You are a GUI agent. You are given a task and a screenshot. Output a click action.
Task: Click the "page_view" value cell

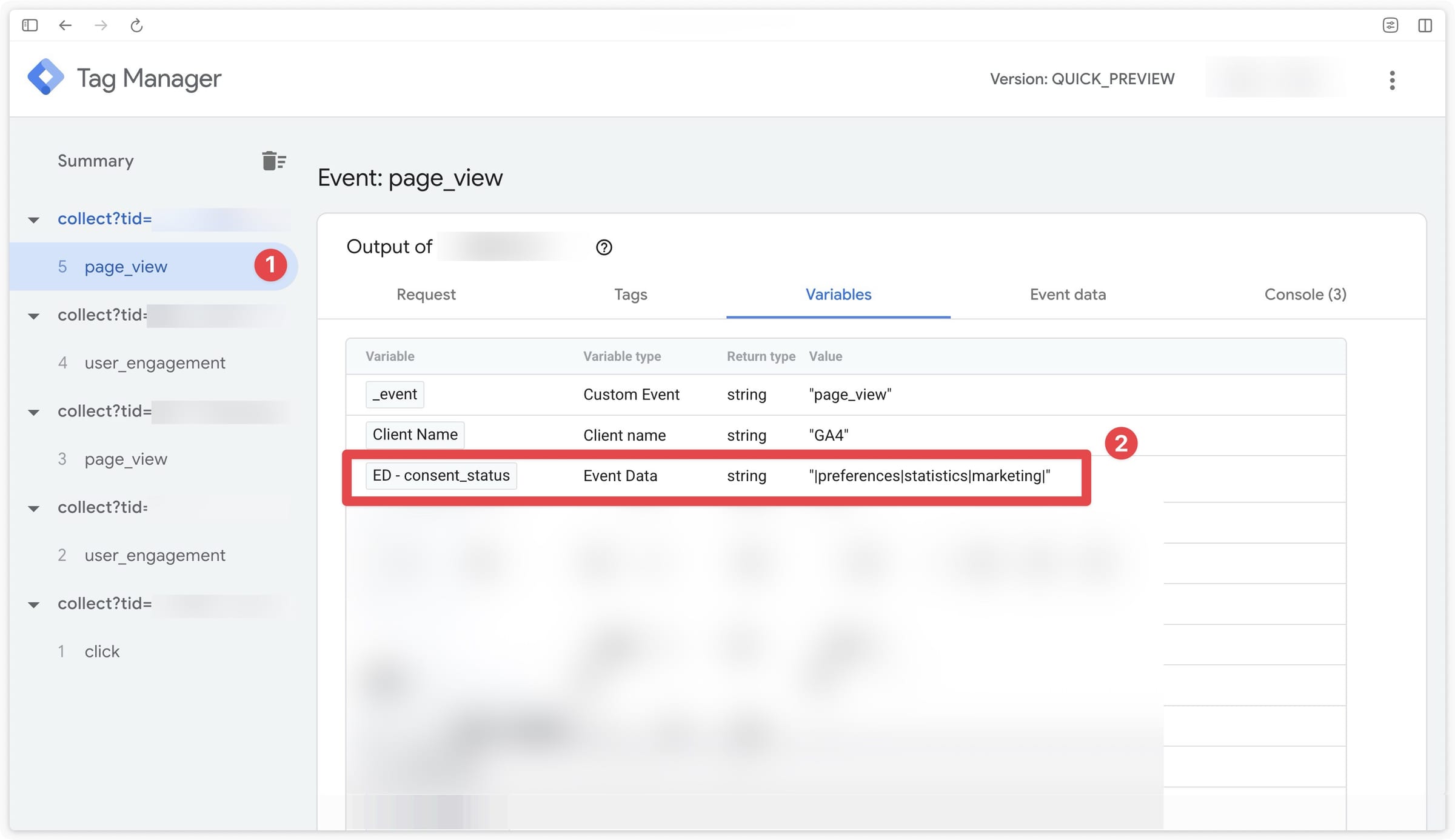[850, 395]
